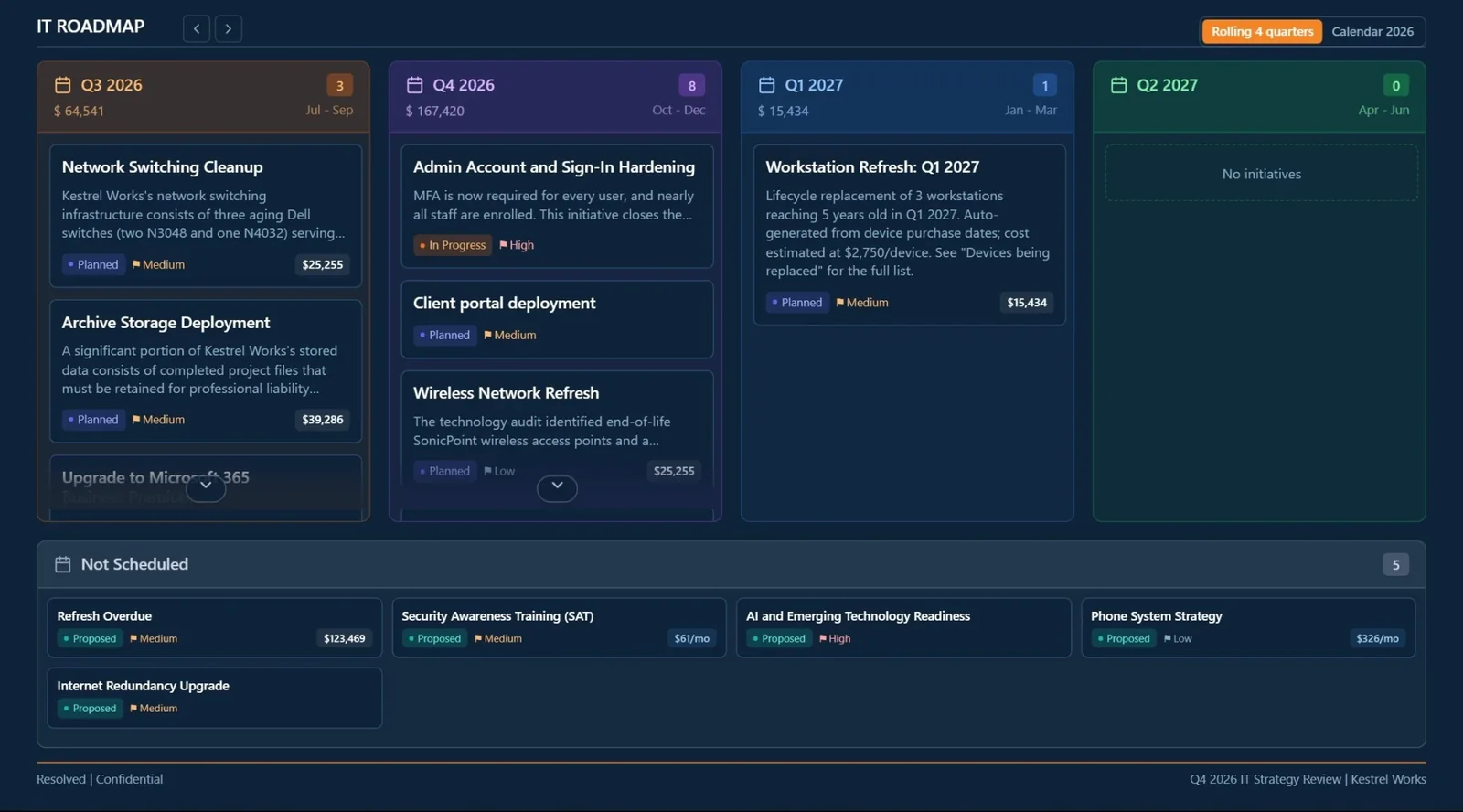Click Medium flag on Refresh Overdue card
Screen dimensions: 1463x812
pyautogui.click(x=154, y=639)
